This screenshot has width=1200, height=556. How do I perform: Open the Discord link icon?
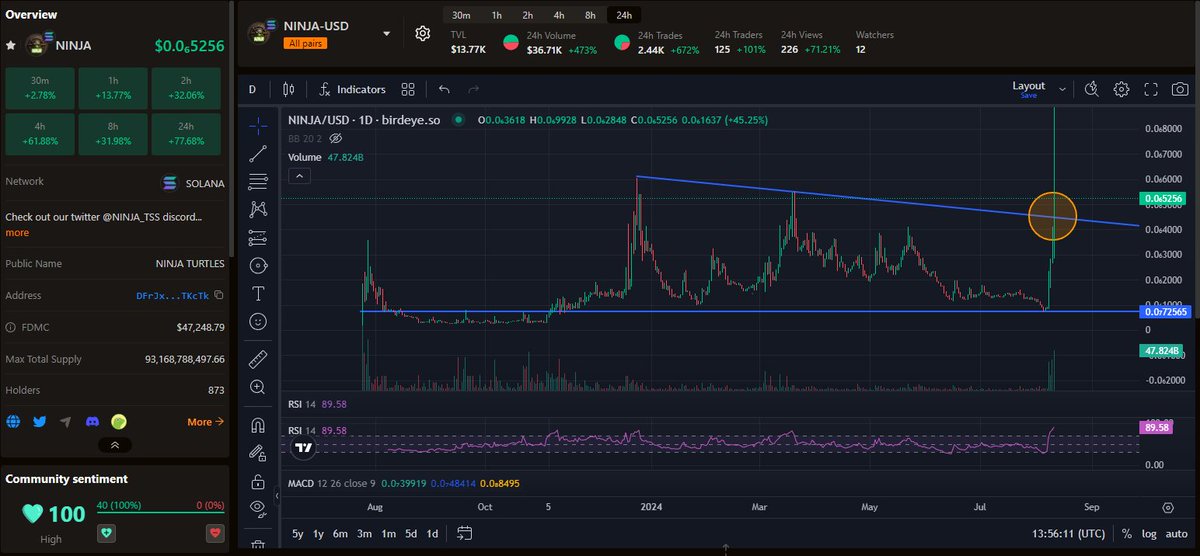coord(93,422)
